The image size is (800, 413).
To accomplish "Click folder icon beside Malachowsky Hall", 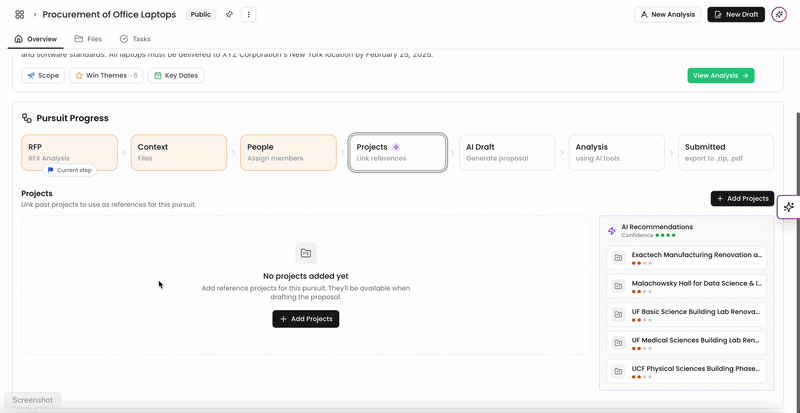I will (x=618, y=286).
